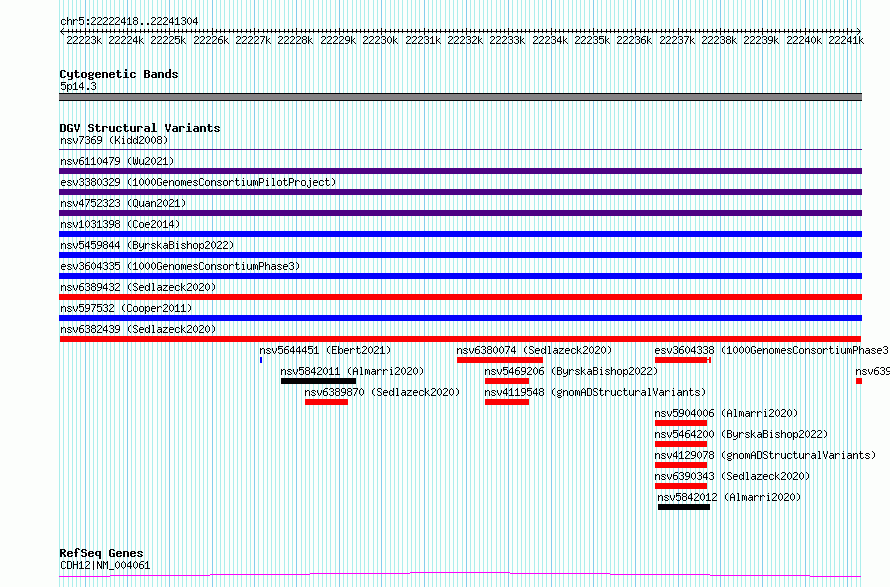
Task: Click the gray 5p14.3 cytogenetic band
Action: [x=460, y=97]
